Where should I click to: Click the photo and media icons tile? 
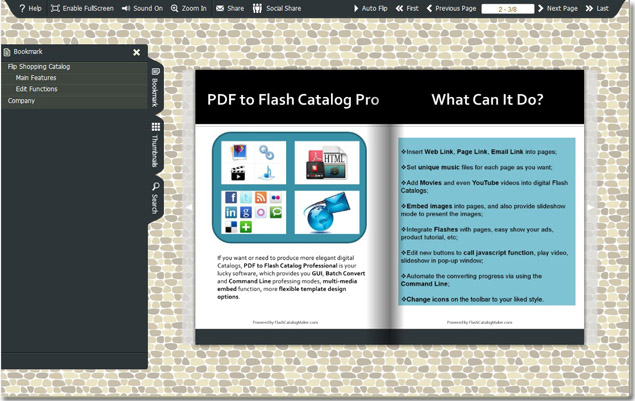point(254,162)
